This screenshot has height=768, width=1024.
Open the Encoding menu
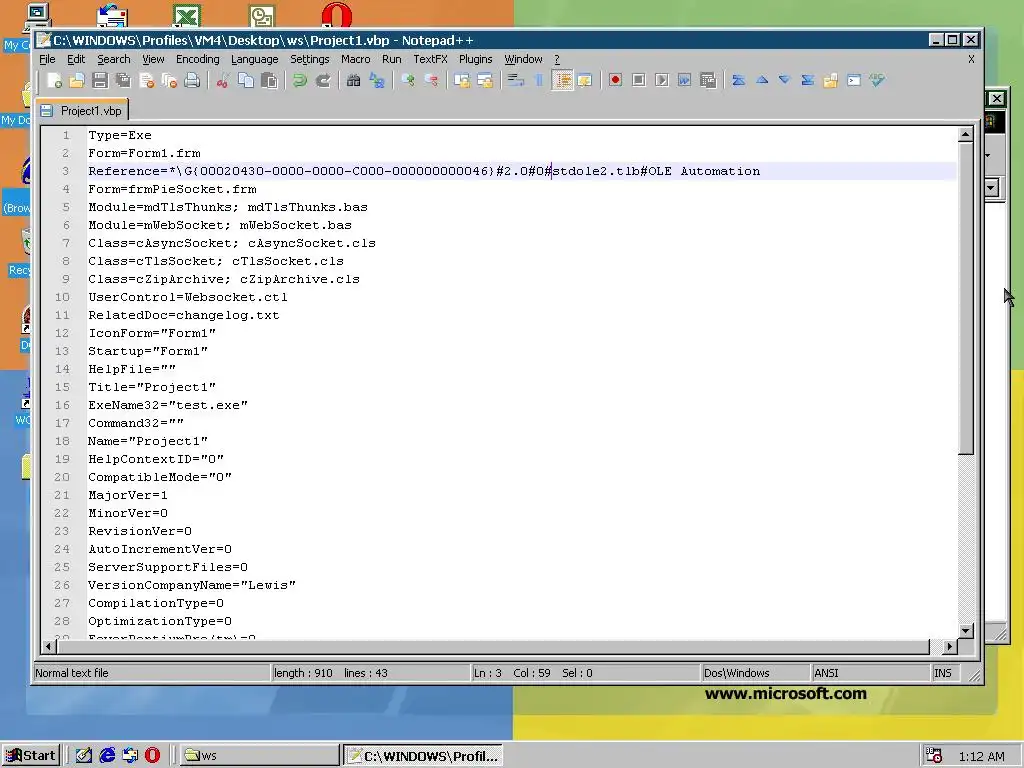tap(197, 59)
